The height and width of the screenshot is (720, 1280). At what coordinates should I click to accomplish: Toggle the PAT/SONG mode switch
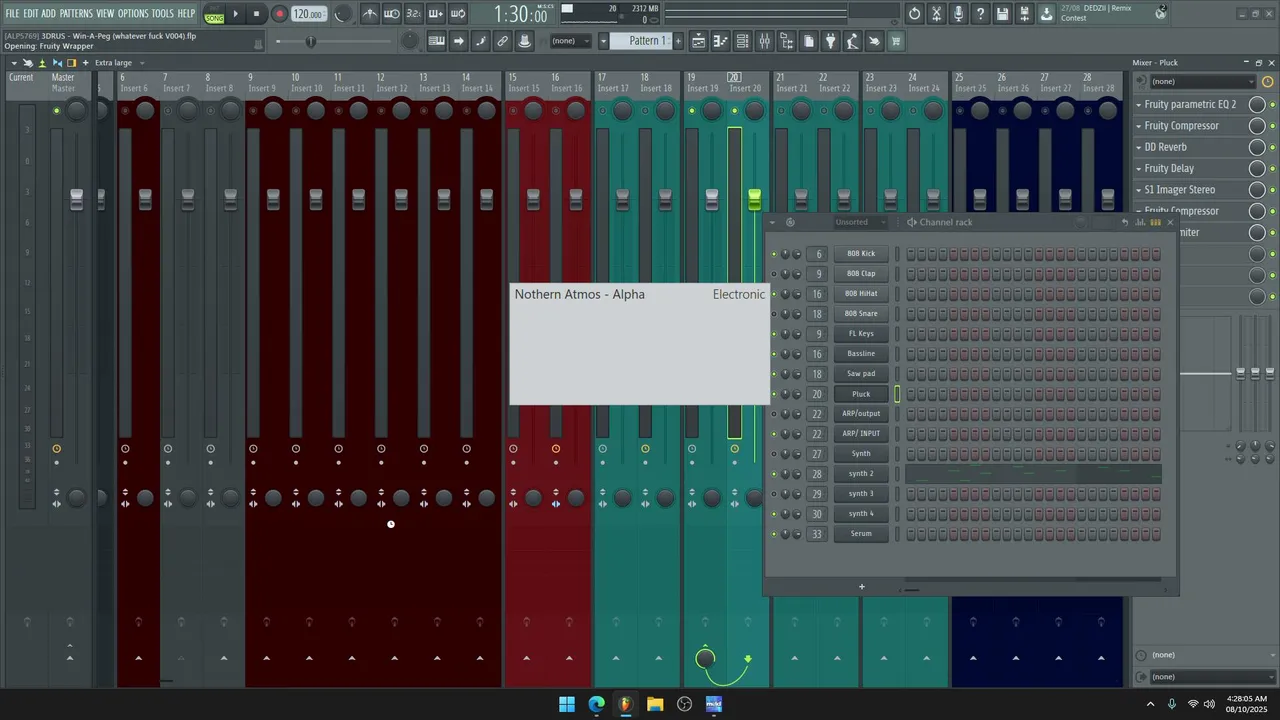click(214, 14)
